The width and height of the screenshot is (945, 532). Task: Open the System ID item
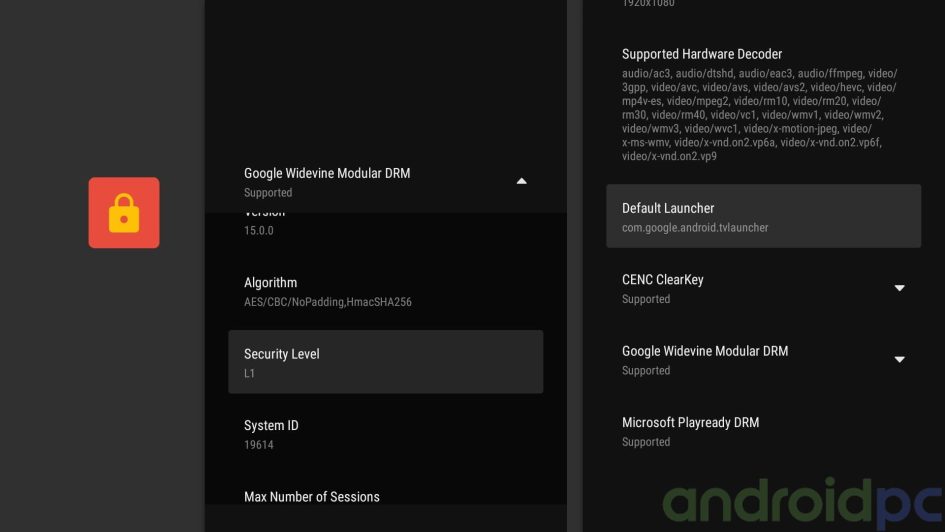coord(385,434)
